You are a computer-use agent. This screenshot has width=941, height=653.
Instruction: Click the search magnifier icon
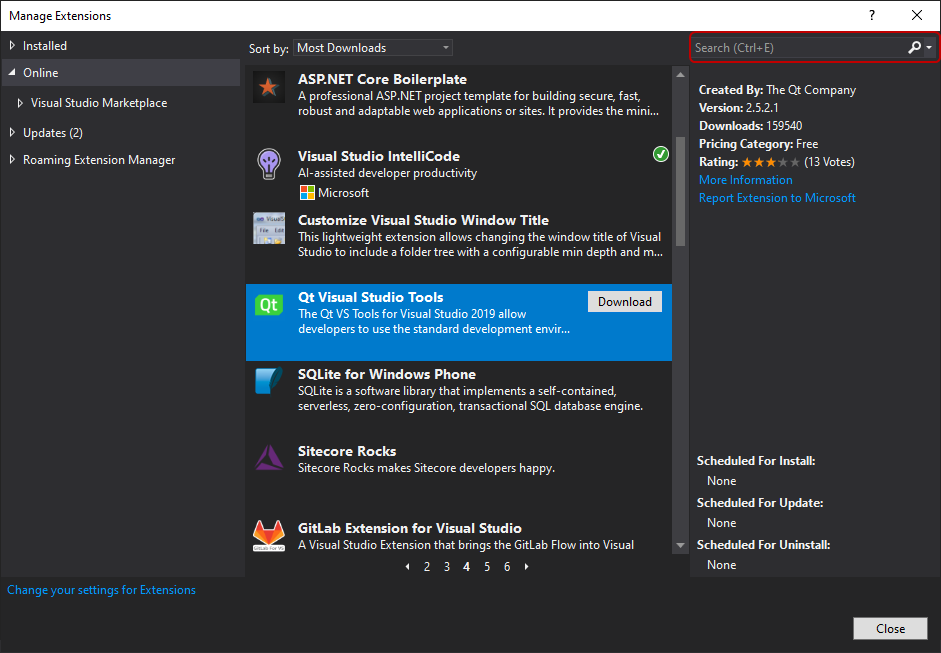click(x=914, y=48)
